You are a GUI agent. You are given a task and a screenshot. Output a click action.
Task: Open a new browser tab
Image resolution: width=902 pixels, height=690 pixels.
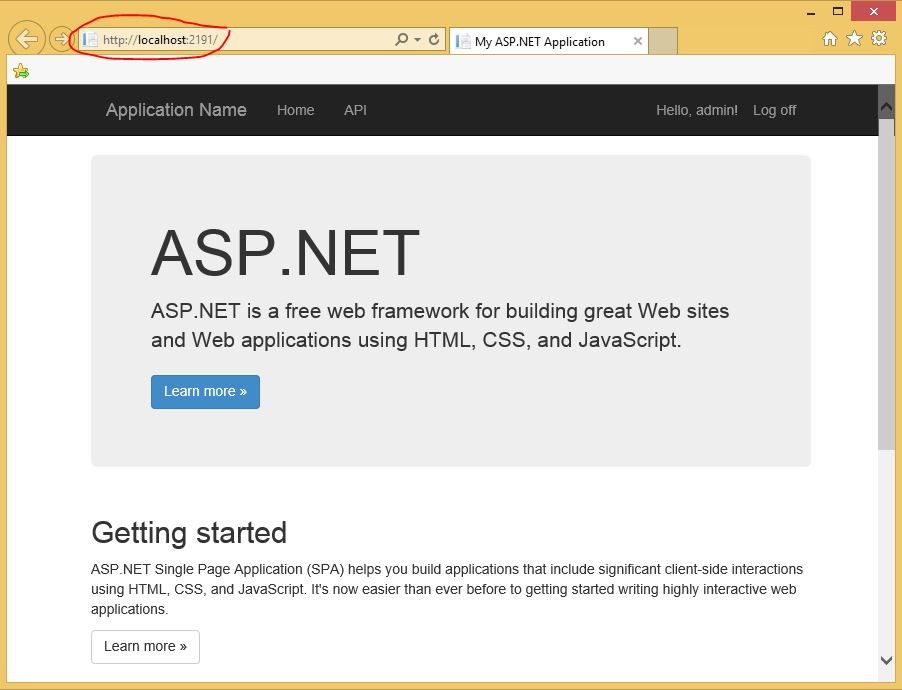(662, 41)
